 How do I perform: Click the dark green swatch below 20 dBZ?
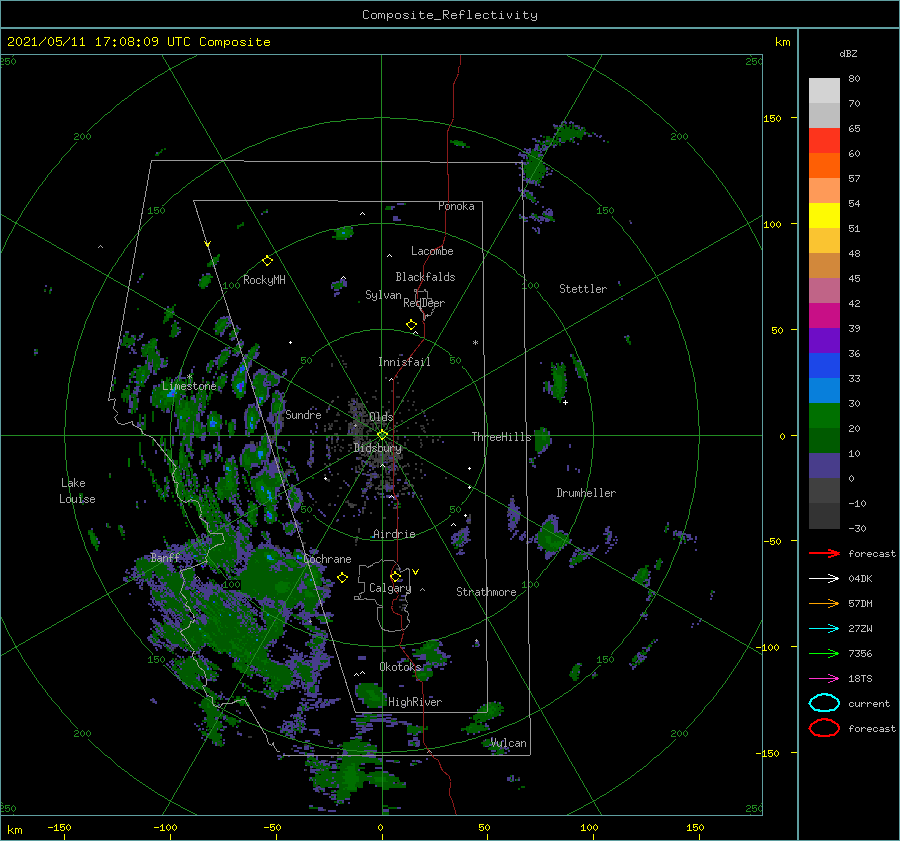[x=824, y=440]
